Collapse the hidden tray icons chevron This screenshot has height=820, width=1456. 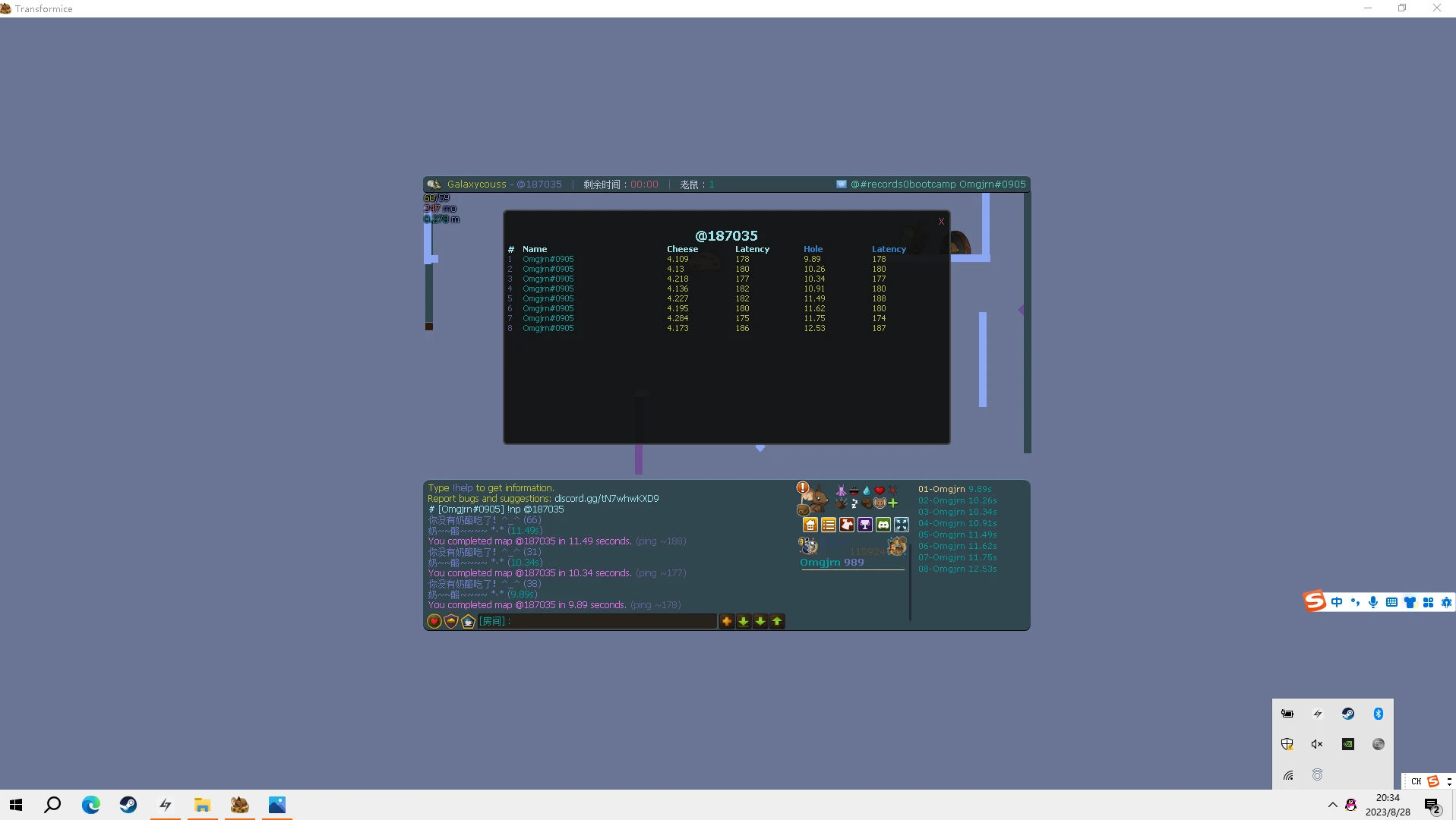click(x=1333, y=805)
